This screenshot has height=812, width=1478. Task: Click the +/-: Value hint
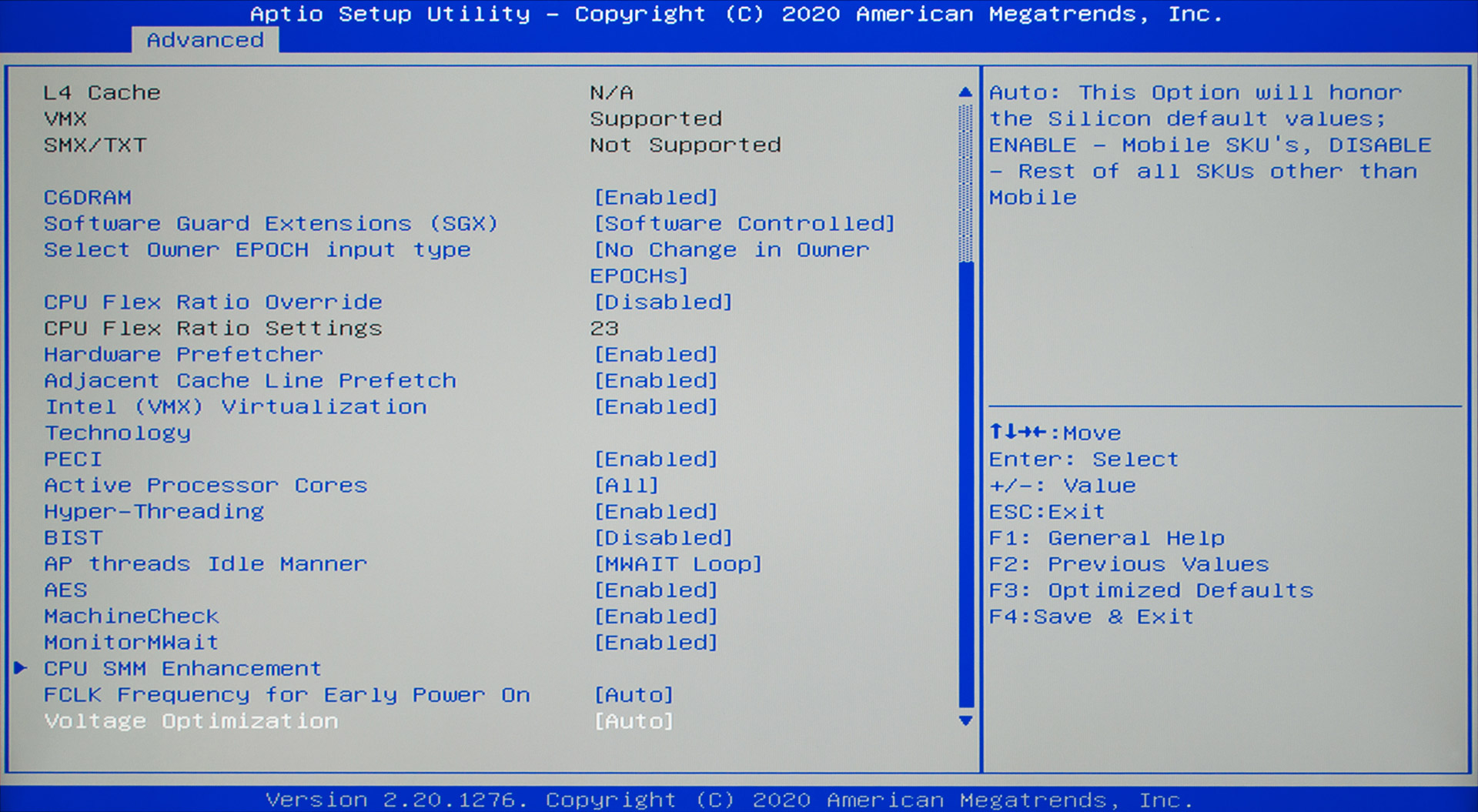pos(1062,486)
